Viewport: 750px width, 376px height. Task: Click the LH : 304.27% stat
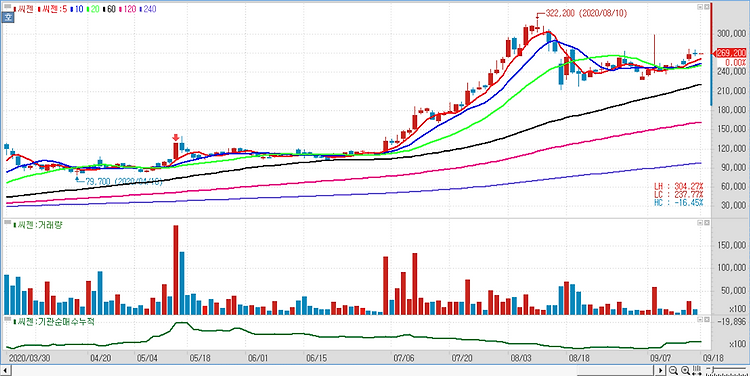tap(678, 186)
